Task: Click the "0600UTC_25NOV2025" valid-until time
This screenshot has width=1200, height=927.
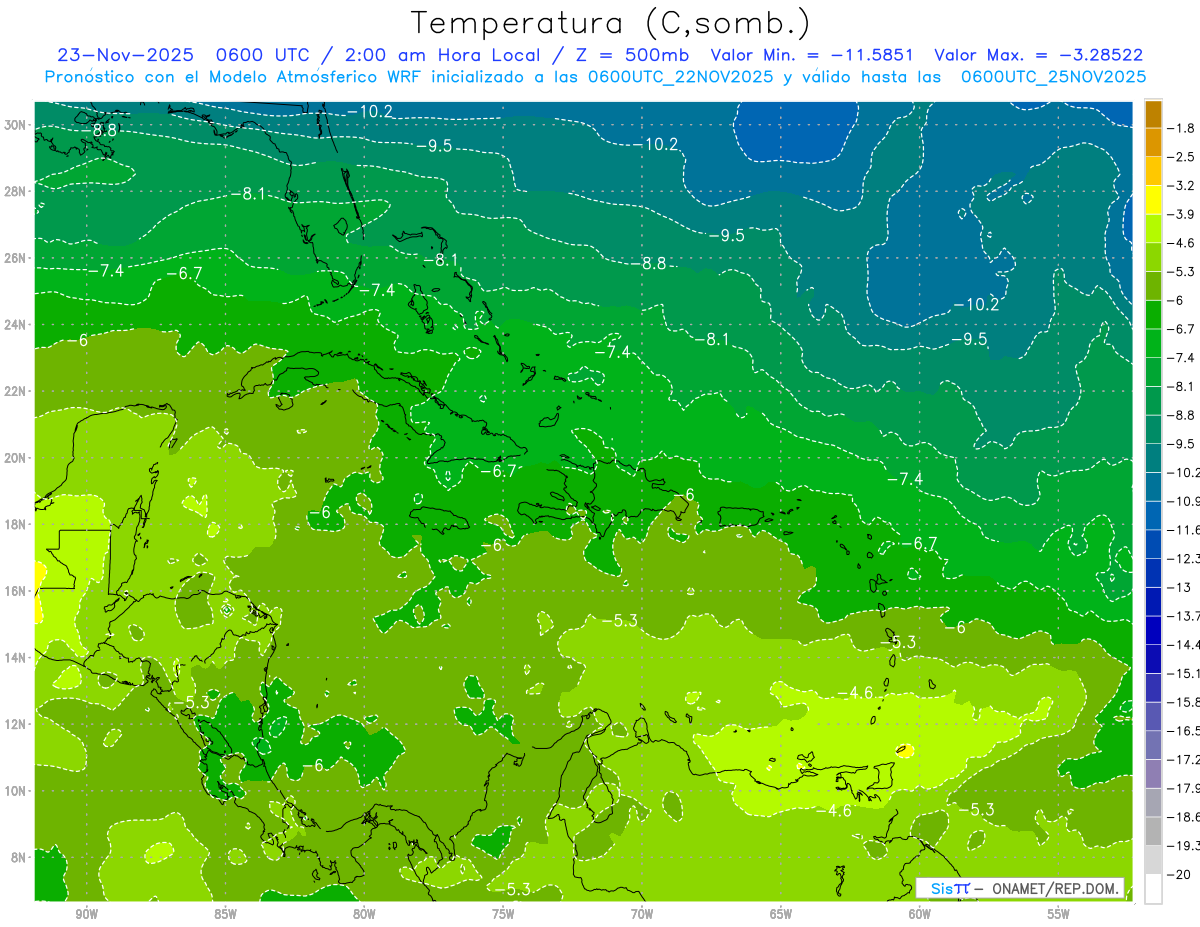Action: (x=1053, y=77)
